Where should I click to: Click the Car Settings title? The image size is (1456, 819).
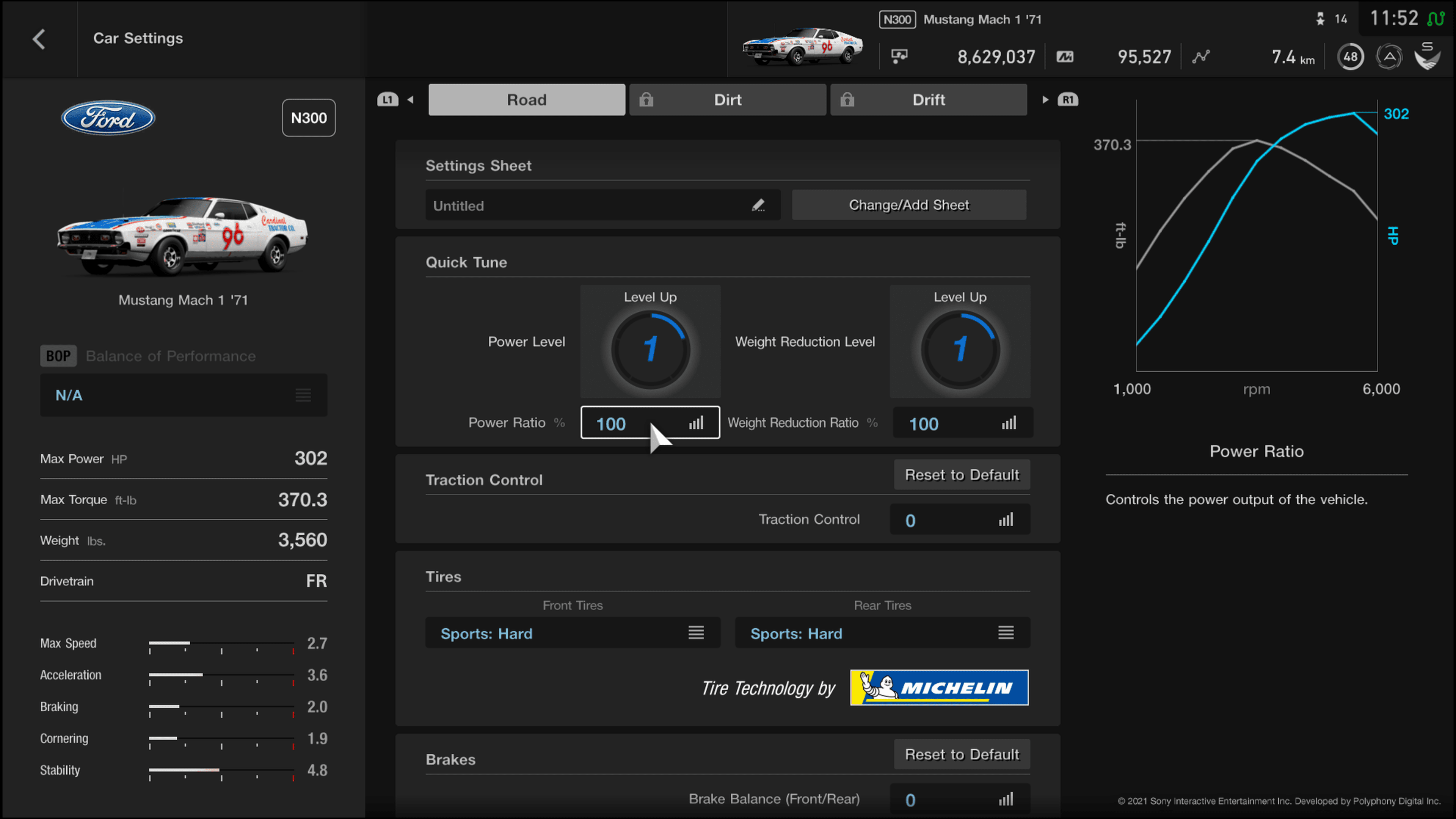(138, 38)
